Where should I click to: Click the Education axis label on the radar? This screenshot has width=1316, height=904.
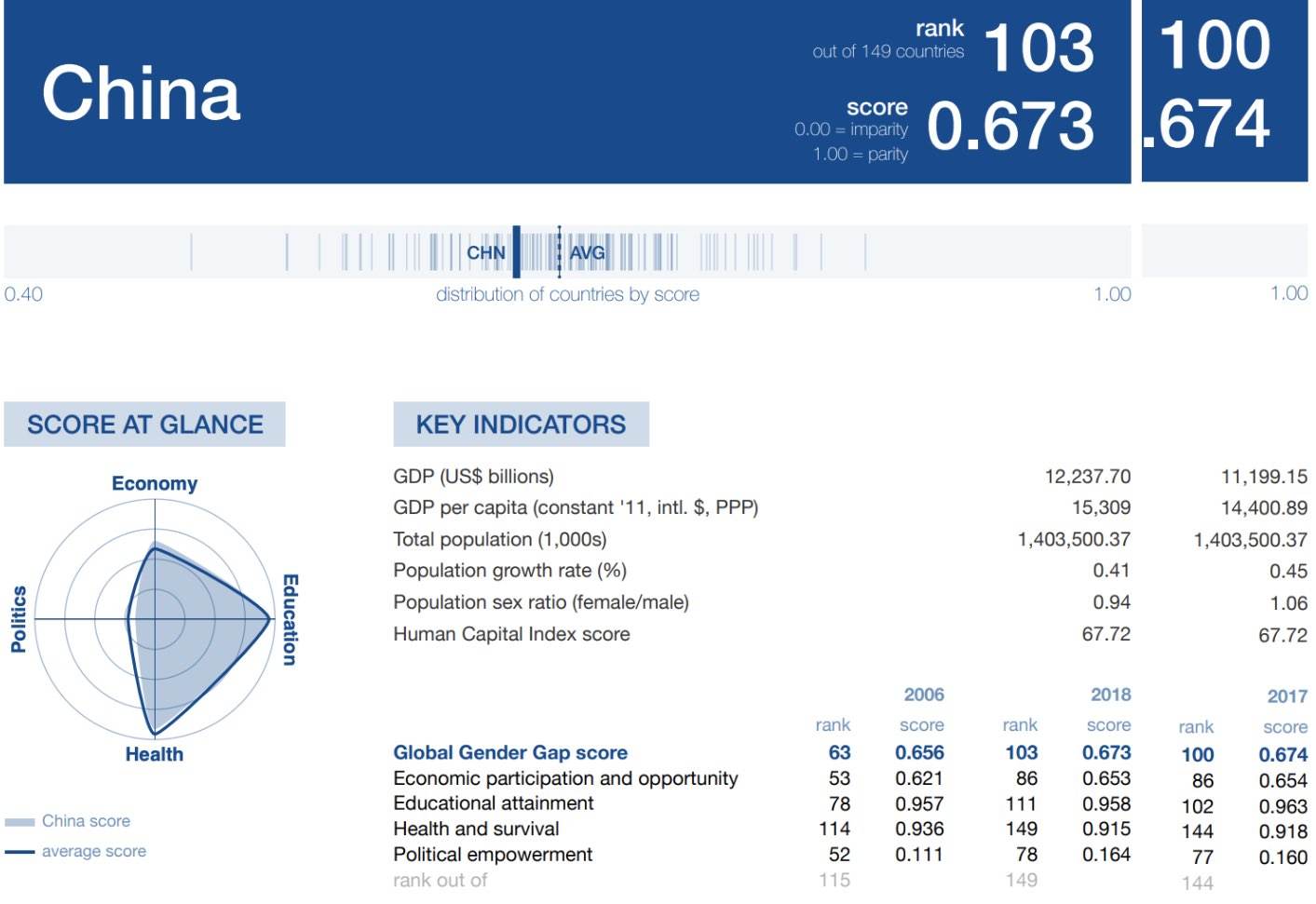(290, 619)
